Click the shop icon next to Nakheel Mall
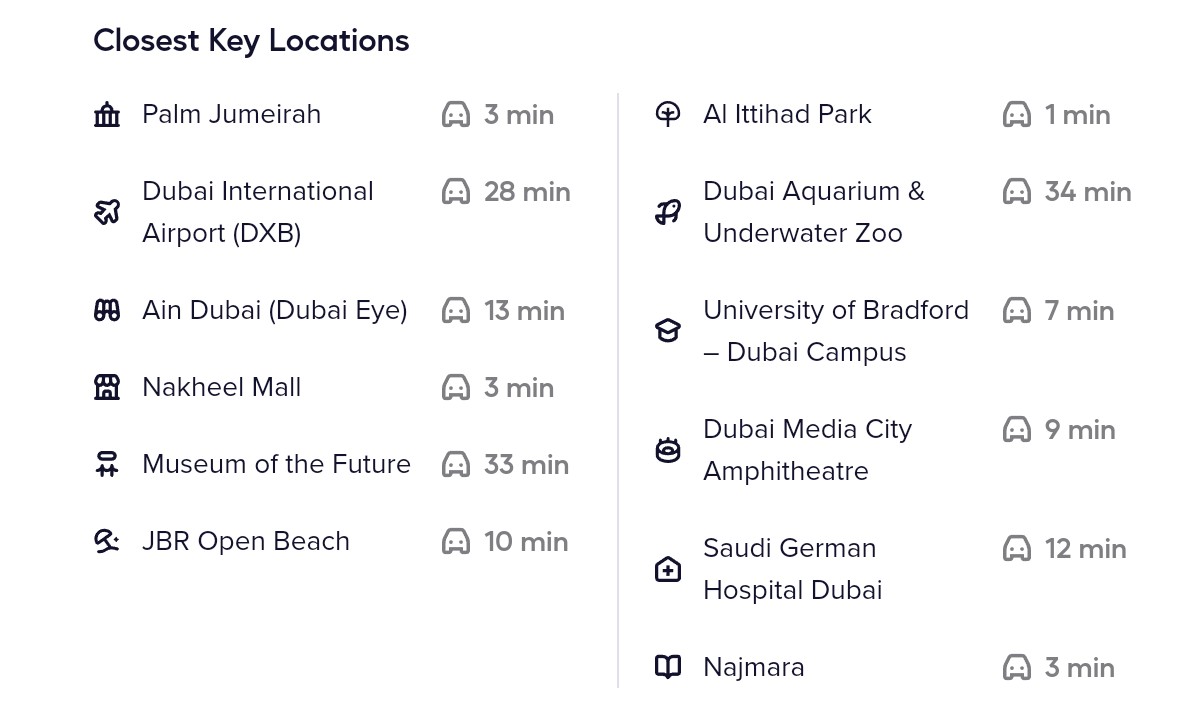 tap(107, 388)
